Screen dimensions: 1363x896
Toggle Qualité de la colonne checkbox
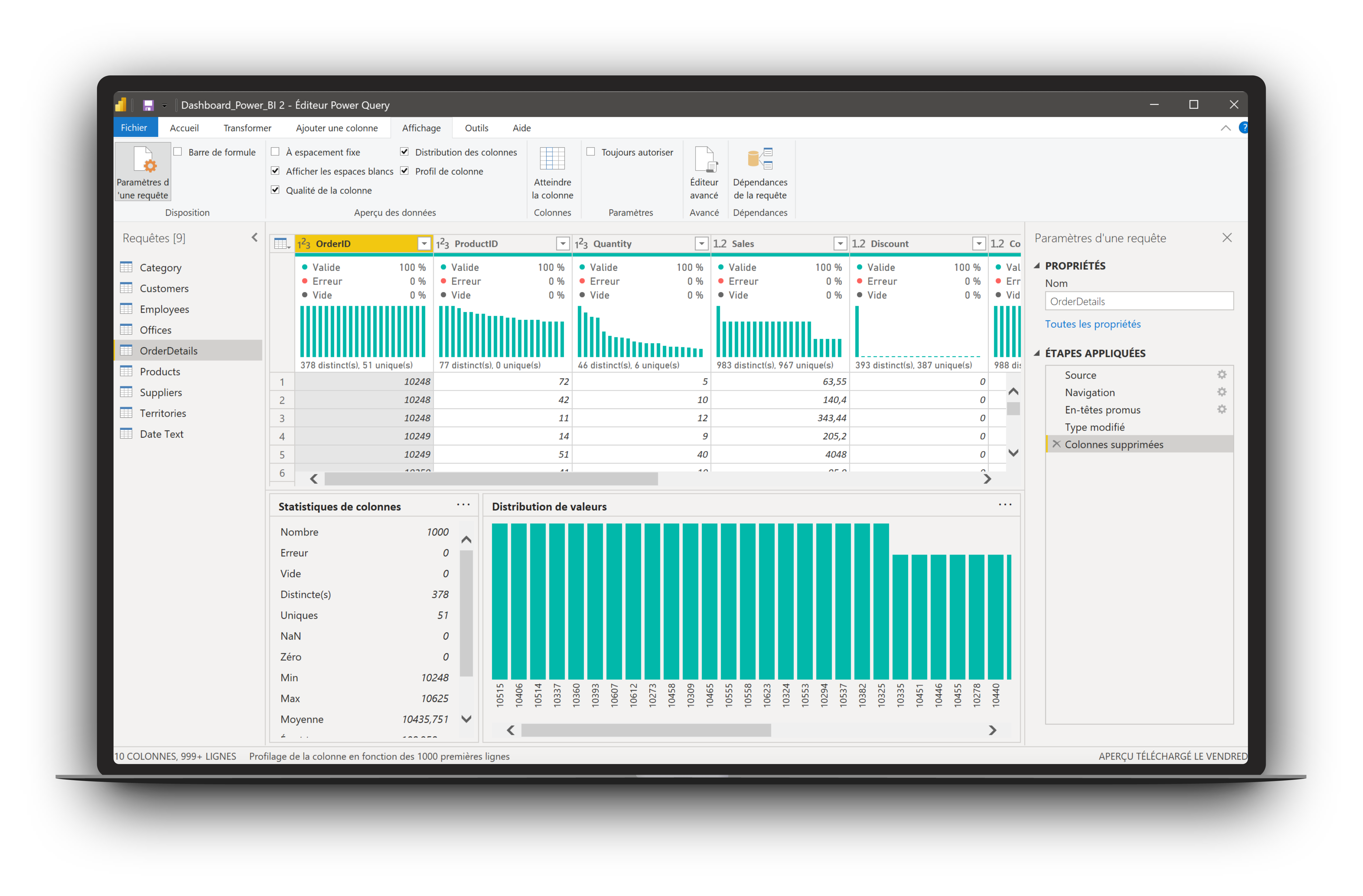point(276,190)
